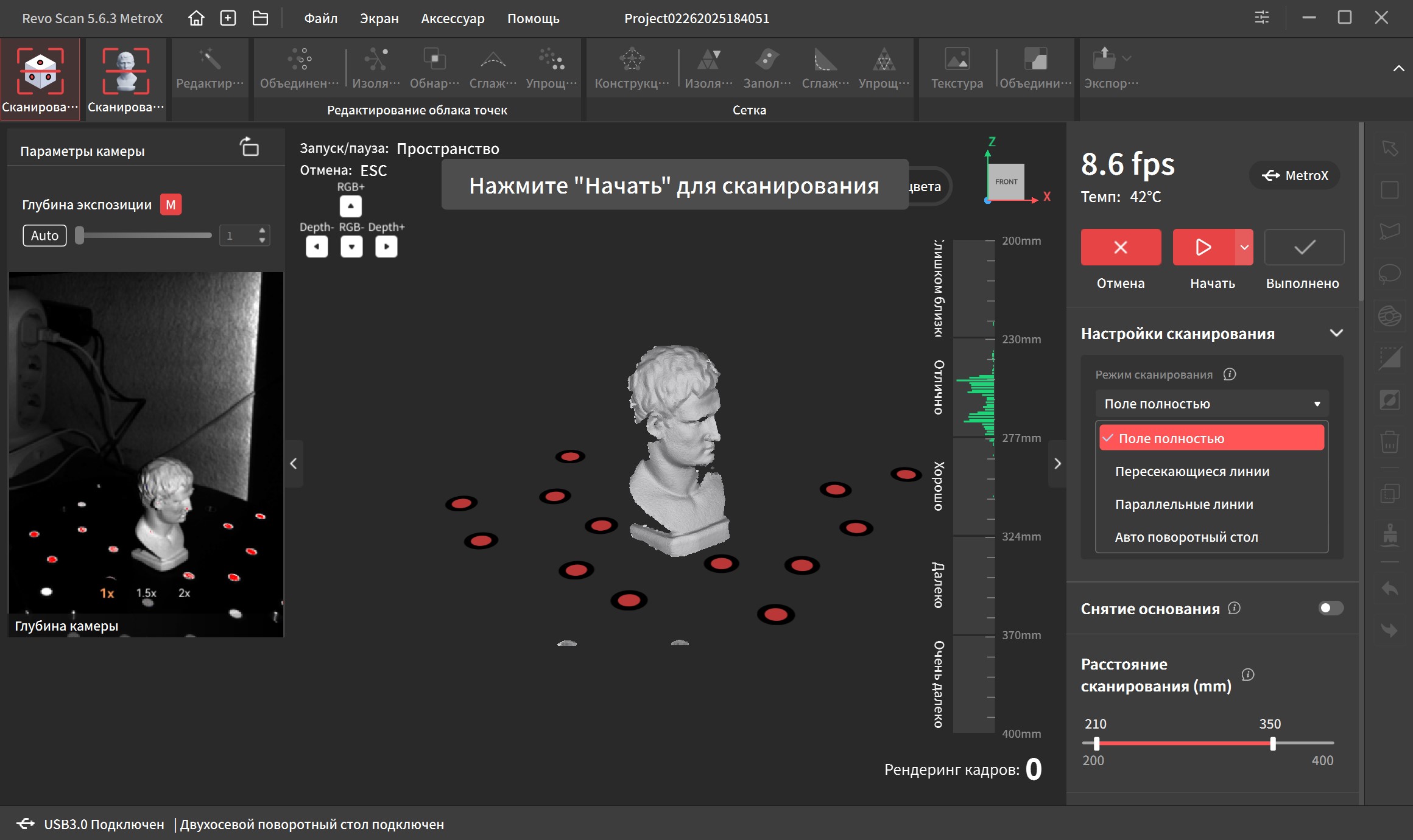Click the red Отмена button
This screenshot has height=840, width=1413.
pyautogui.click(x=1121, y=247)
